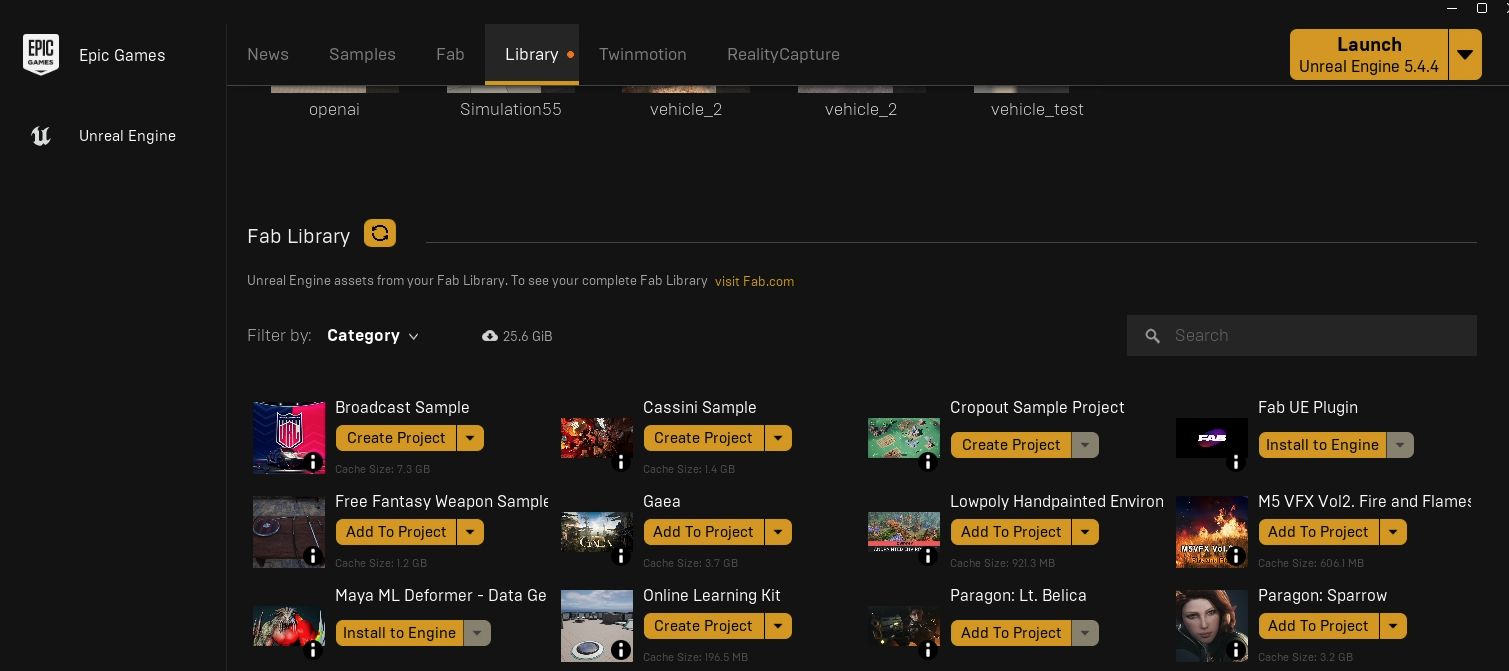1509x671 pixels.
Task: Open M5 VFX Vol2 Add To Project arrow
Action: click(1394, 532)
